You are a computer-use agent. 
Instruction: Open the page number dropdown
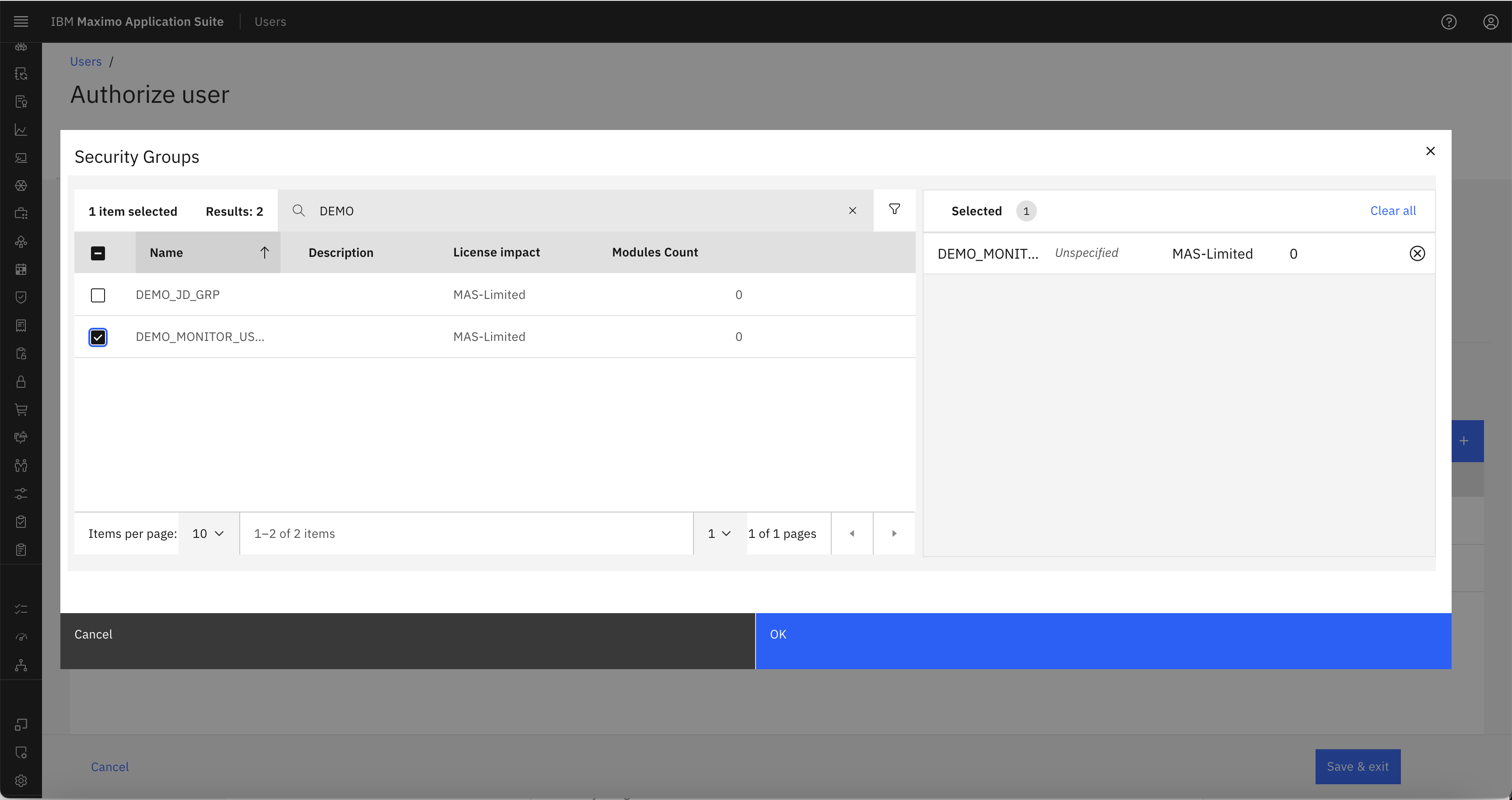720,533
